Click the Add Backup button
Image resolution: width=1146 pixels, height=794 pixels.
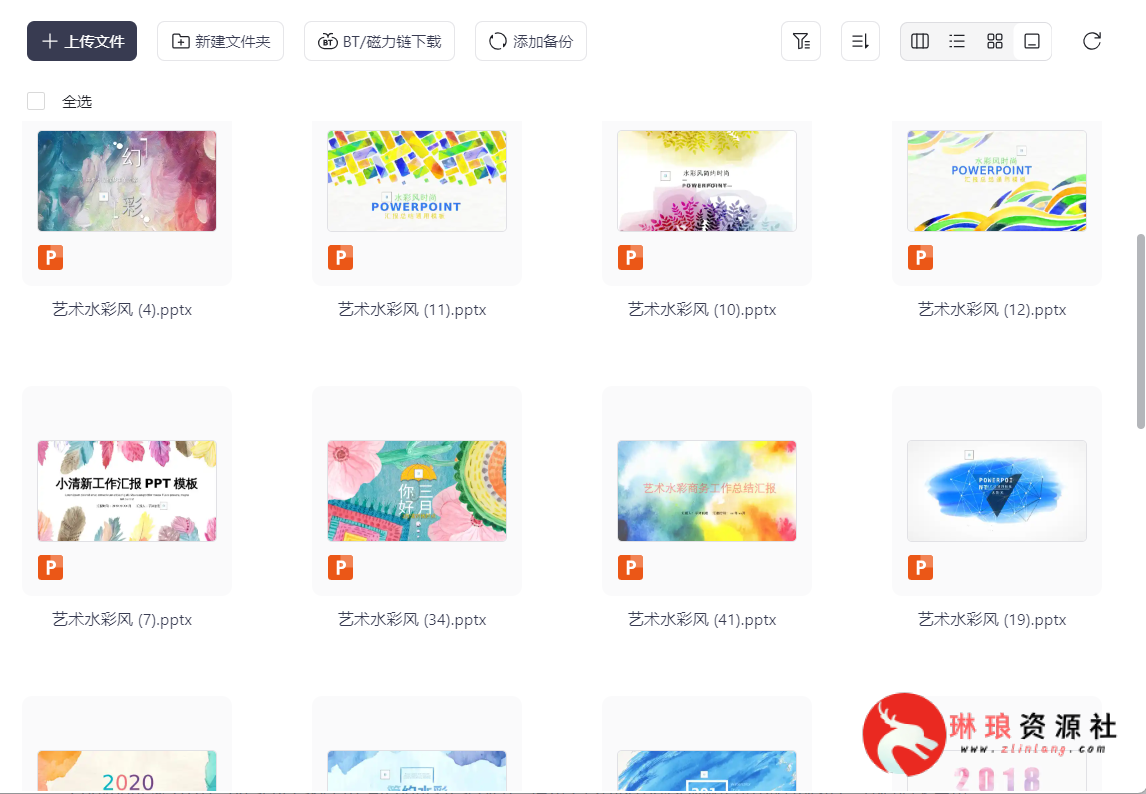[x=531, y=41]
